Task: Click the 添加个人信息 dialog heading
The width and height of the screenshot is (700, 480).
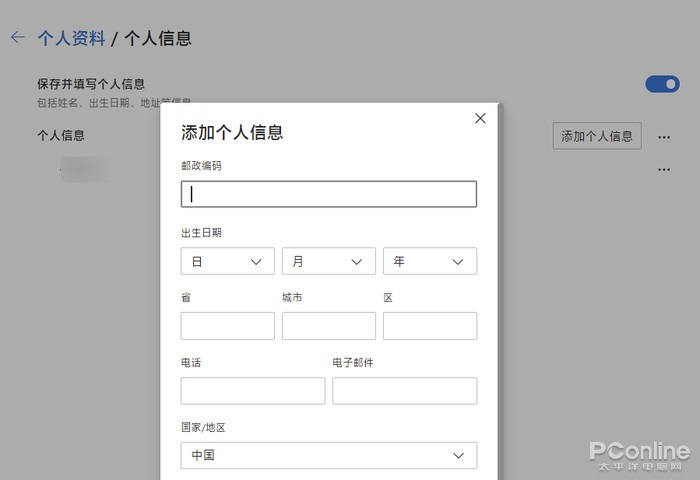Action: pyautogui.click(x=232, y=132)
